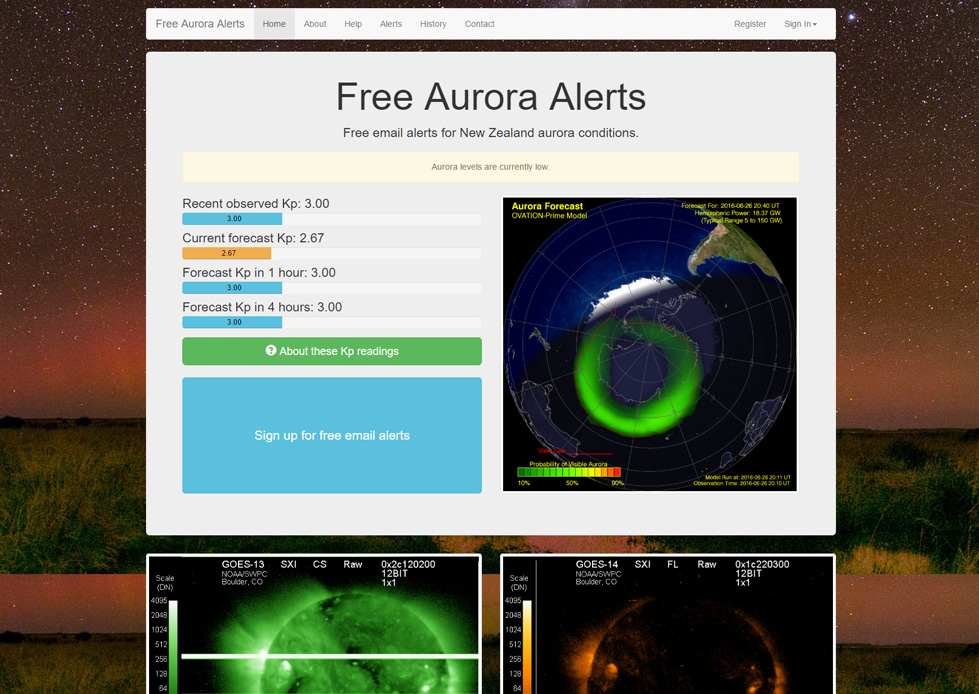979x694 pixels.
Task: Click Sign up for free email alerts
Action: click(331, 435)
